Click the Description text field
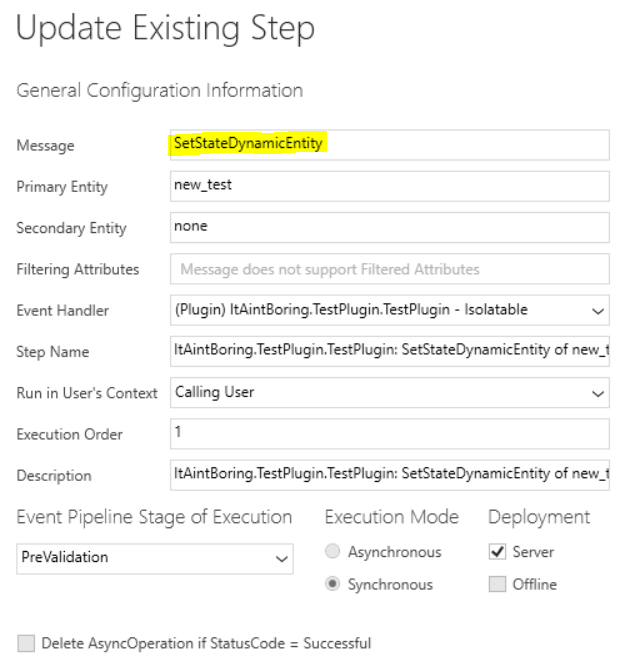642x661 pixels. click(389, 475)
